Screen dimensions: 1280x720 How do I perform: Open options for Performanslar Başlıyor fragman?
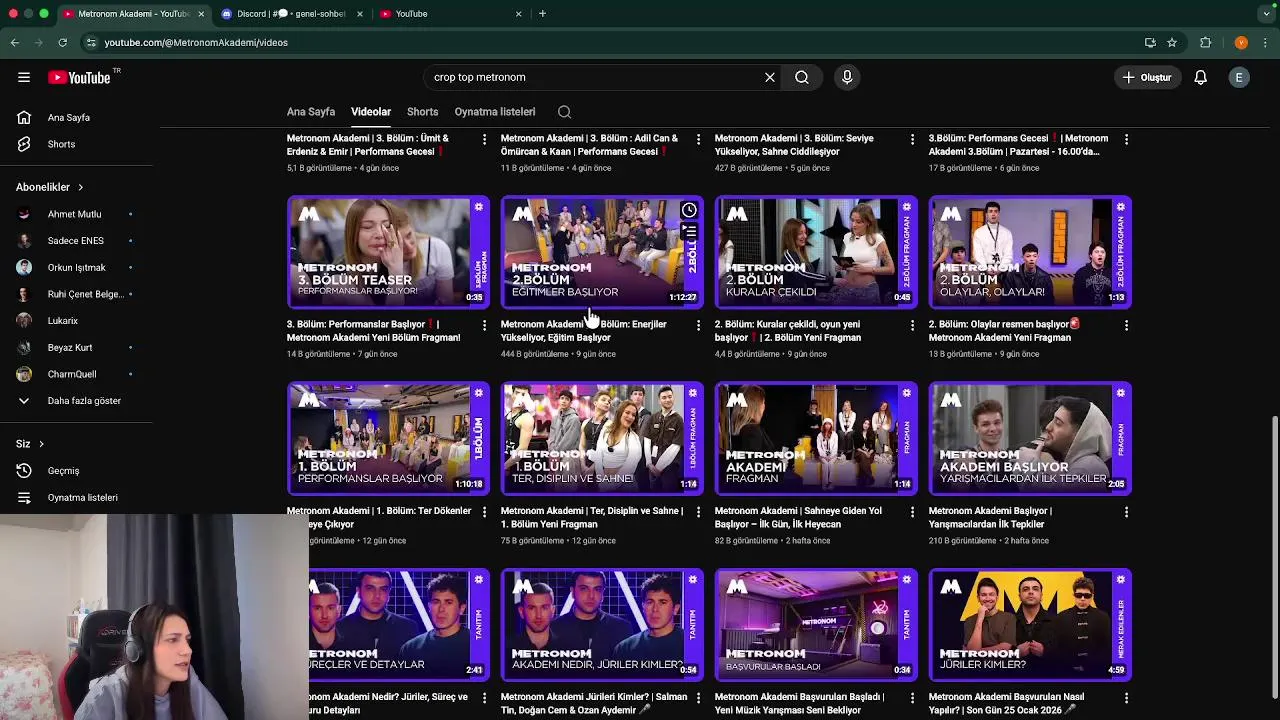(484, 325)
